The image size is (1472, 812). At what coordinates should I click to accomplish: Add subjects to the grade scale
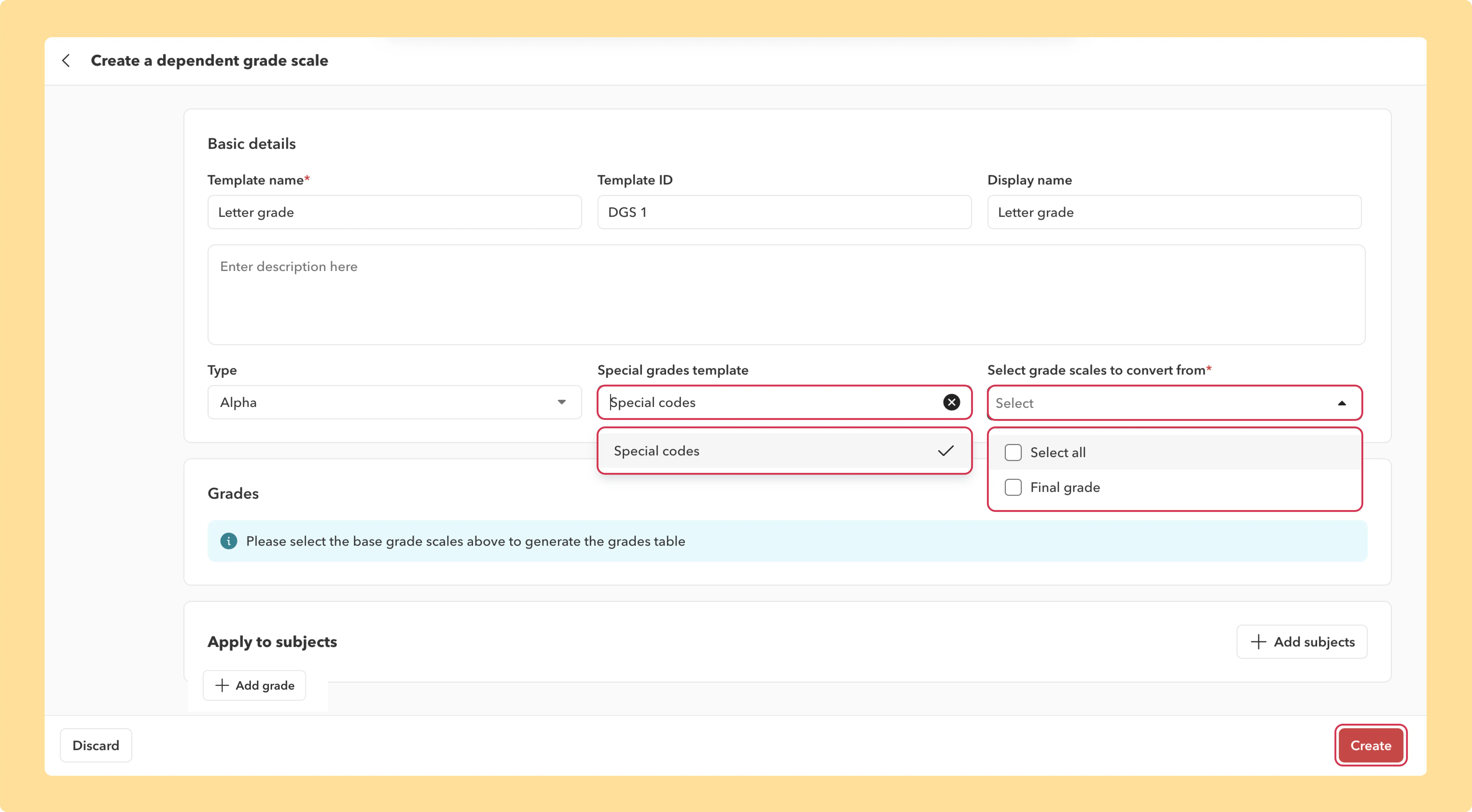click(x=1302, y=642)
